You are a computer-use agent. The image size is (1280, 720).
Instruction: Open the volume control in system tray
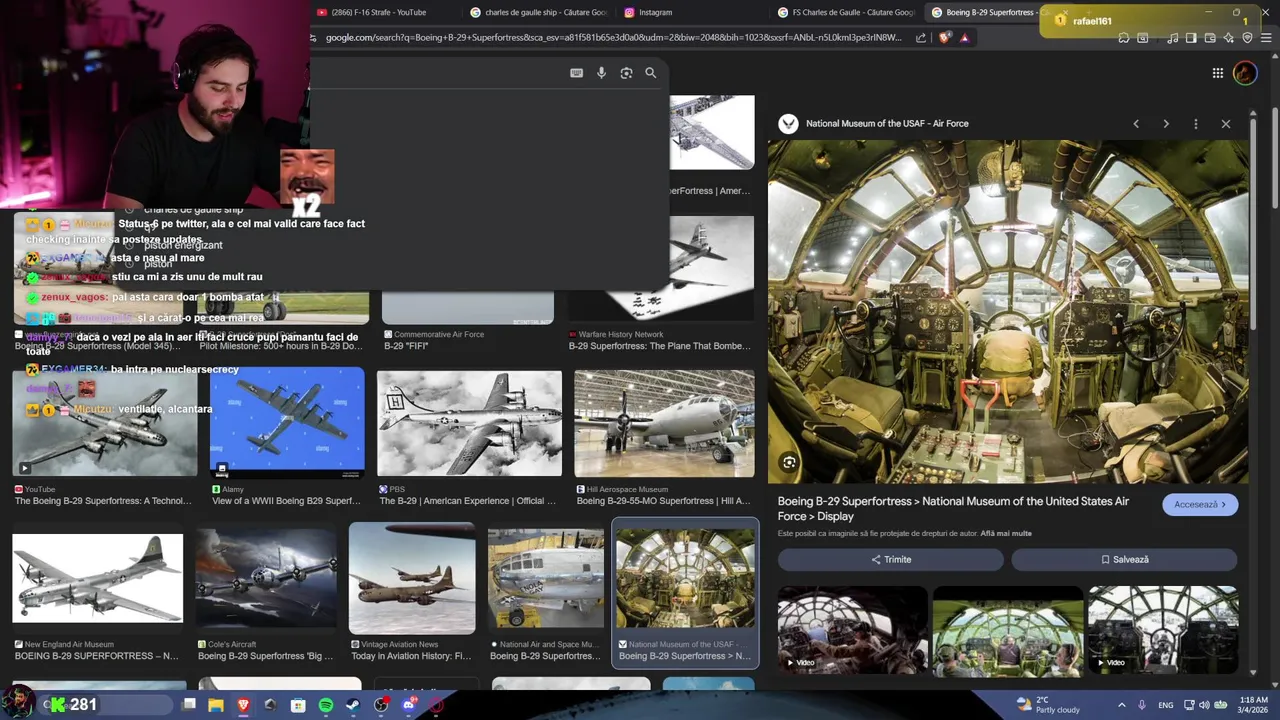coord(1204,705)
